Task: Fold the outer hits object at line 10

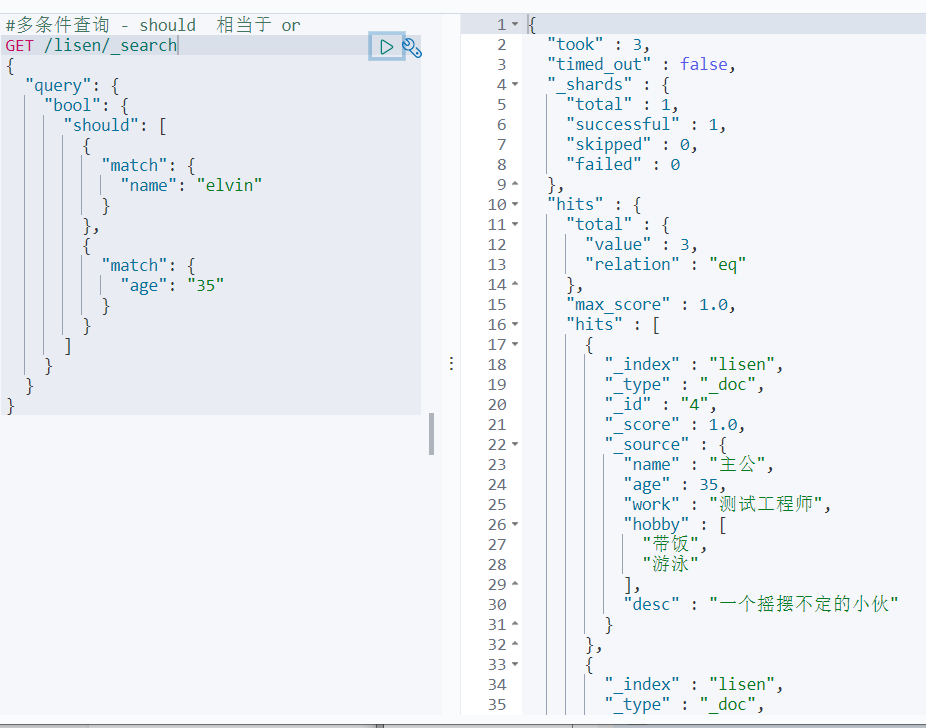Action: [515, 204]
